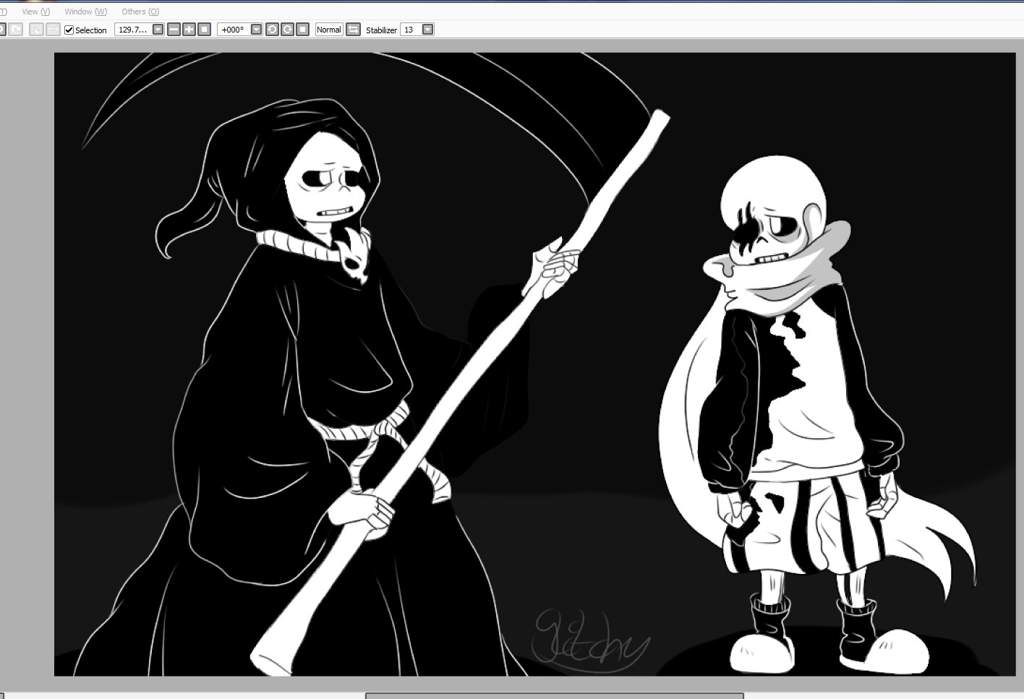Click the zoom in plus icon
This screenshot has width=1024, height=699.
point(189,29)
